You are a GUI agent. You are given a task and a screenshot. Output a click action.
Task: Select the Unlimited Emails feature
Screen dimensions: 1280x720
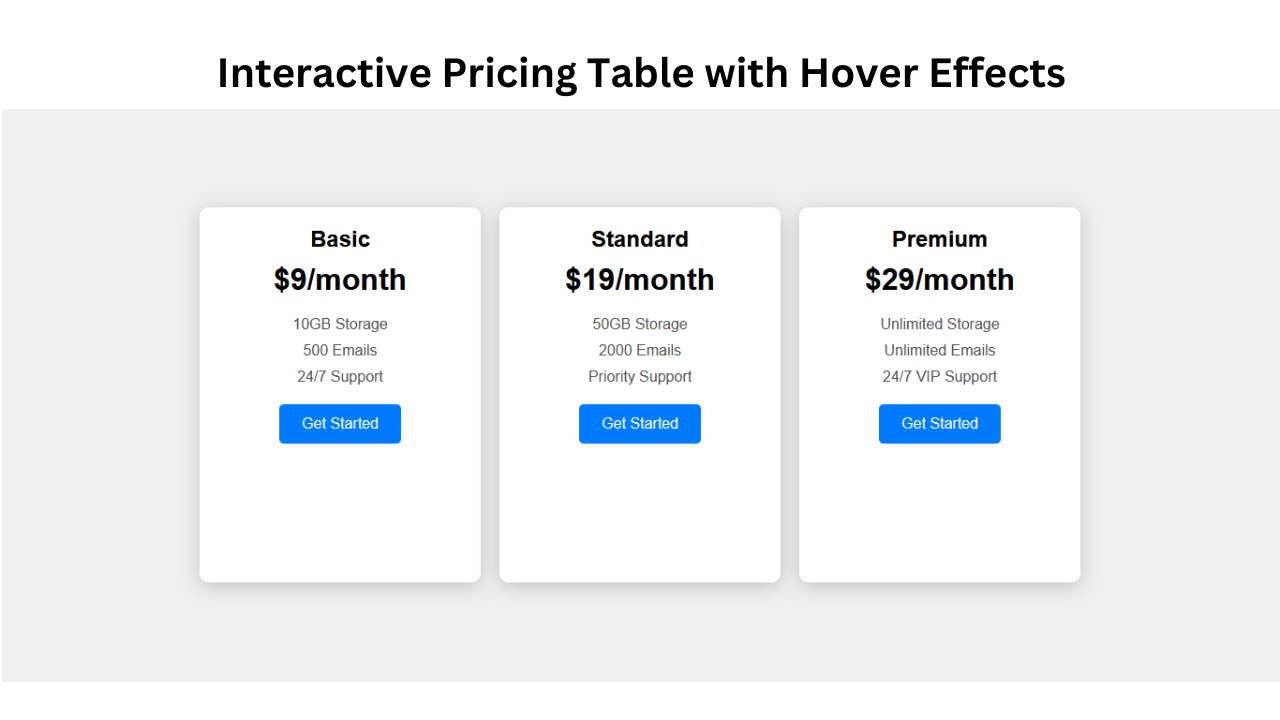(940, 350)
